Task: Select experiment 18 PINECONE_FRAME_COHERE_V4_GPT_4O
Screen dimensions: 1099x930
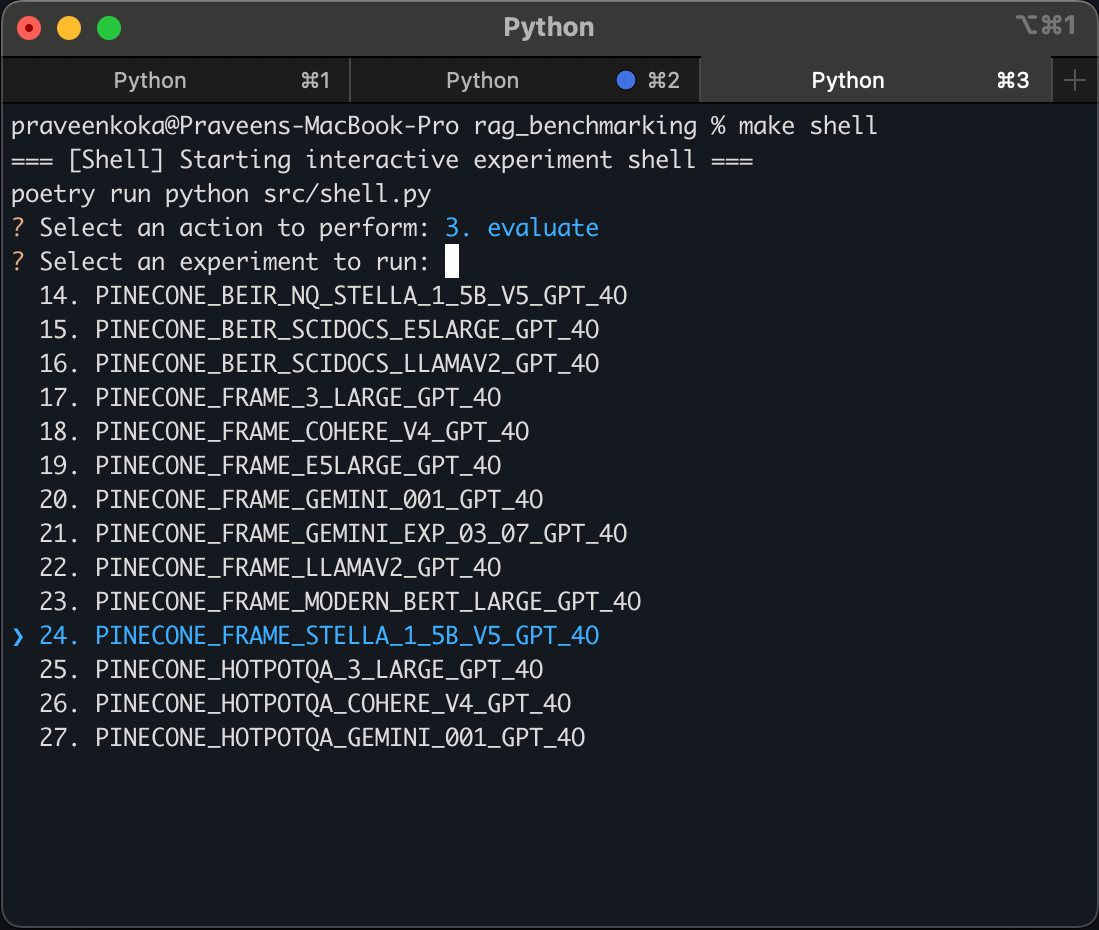Action: [x=284, y=432]
